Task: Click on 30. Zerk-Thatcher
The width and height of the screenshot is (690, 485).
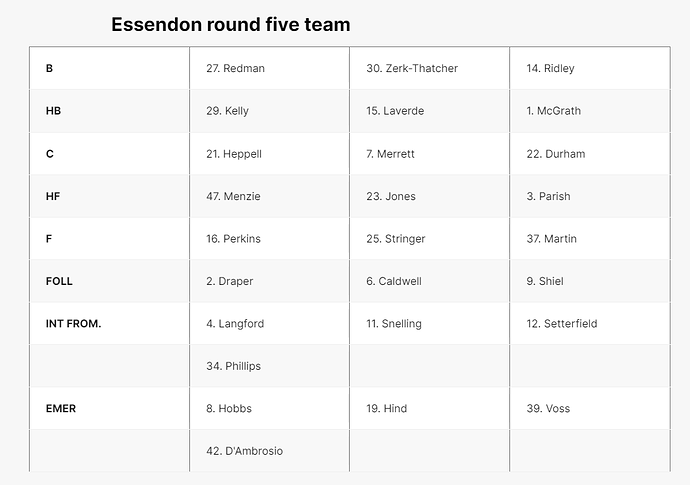Action: point(412,68)
